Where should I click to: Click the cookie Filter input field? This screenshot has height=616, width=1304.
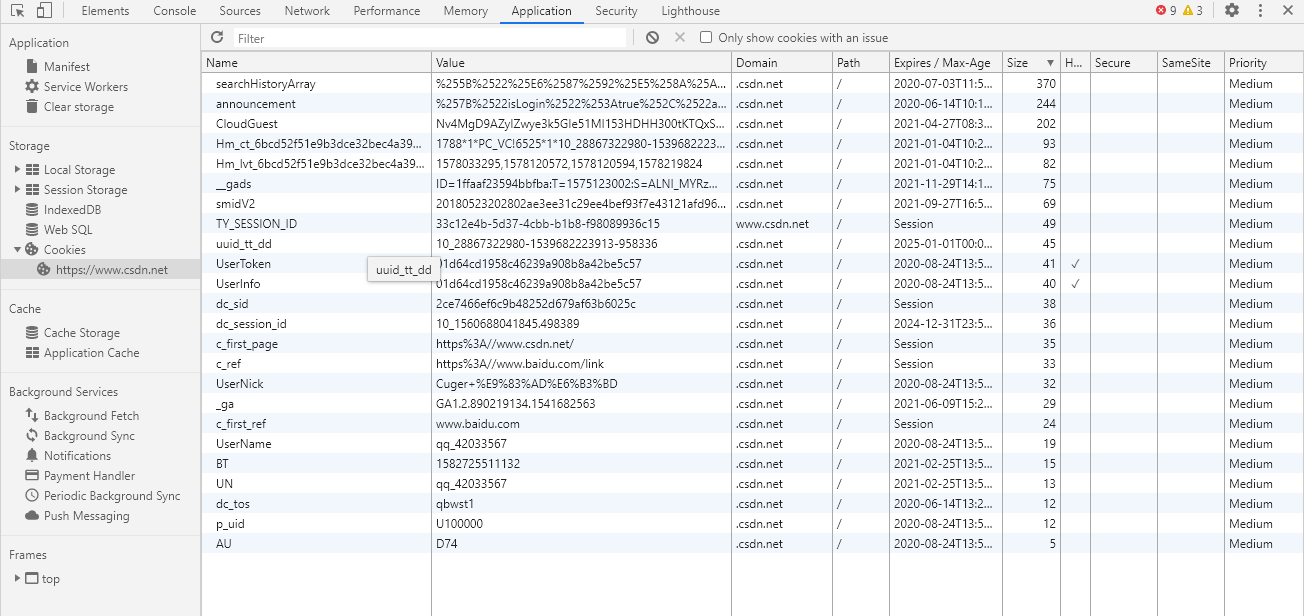point(430,38)
